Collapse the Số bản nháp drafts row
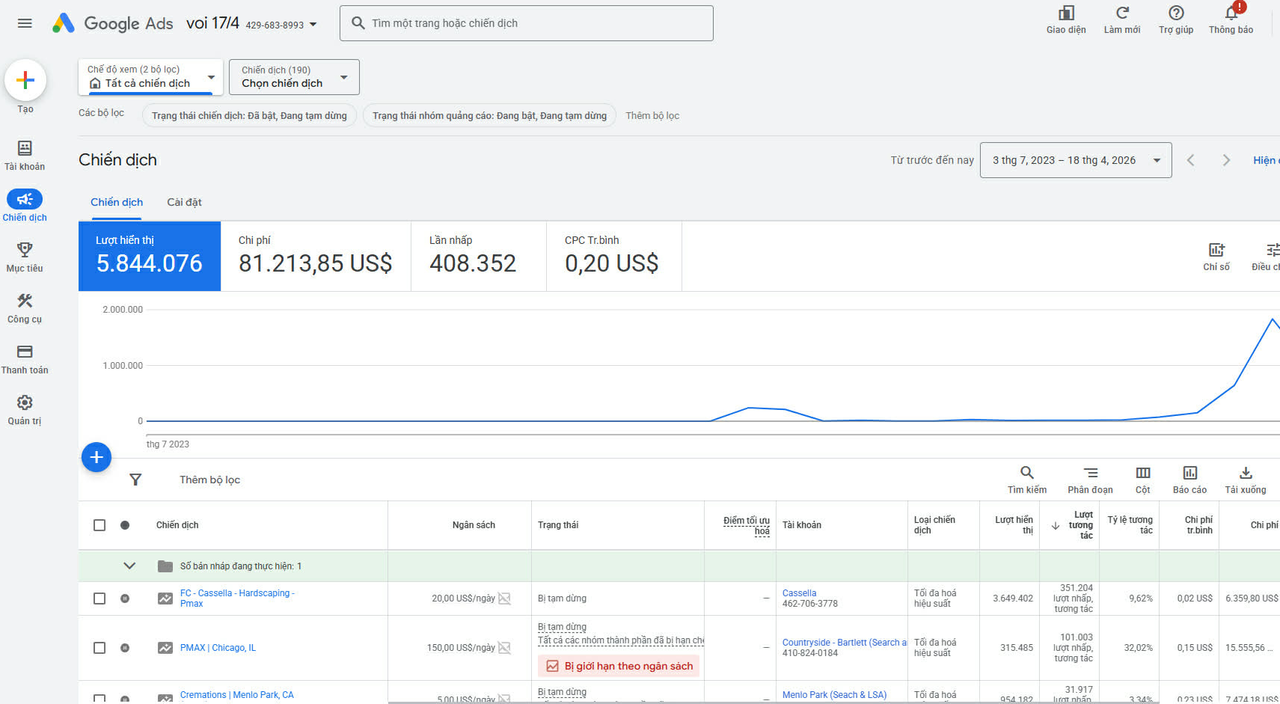Image resolution: width=1280 pixels, height=704 pixels. [x=129, y=566]
